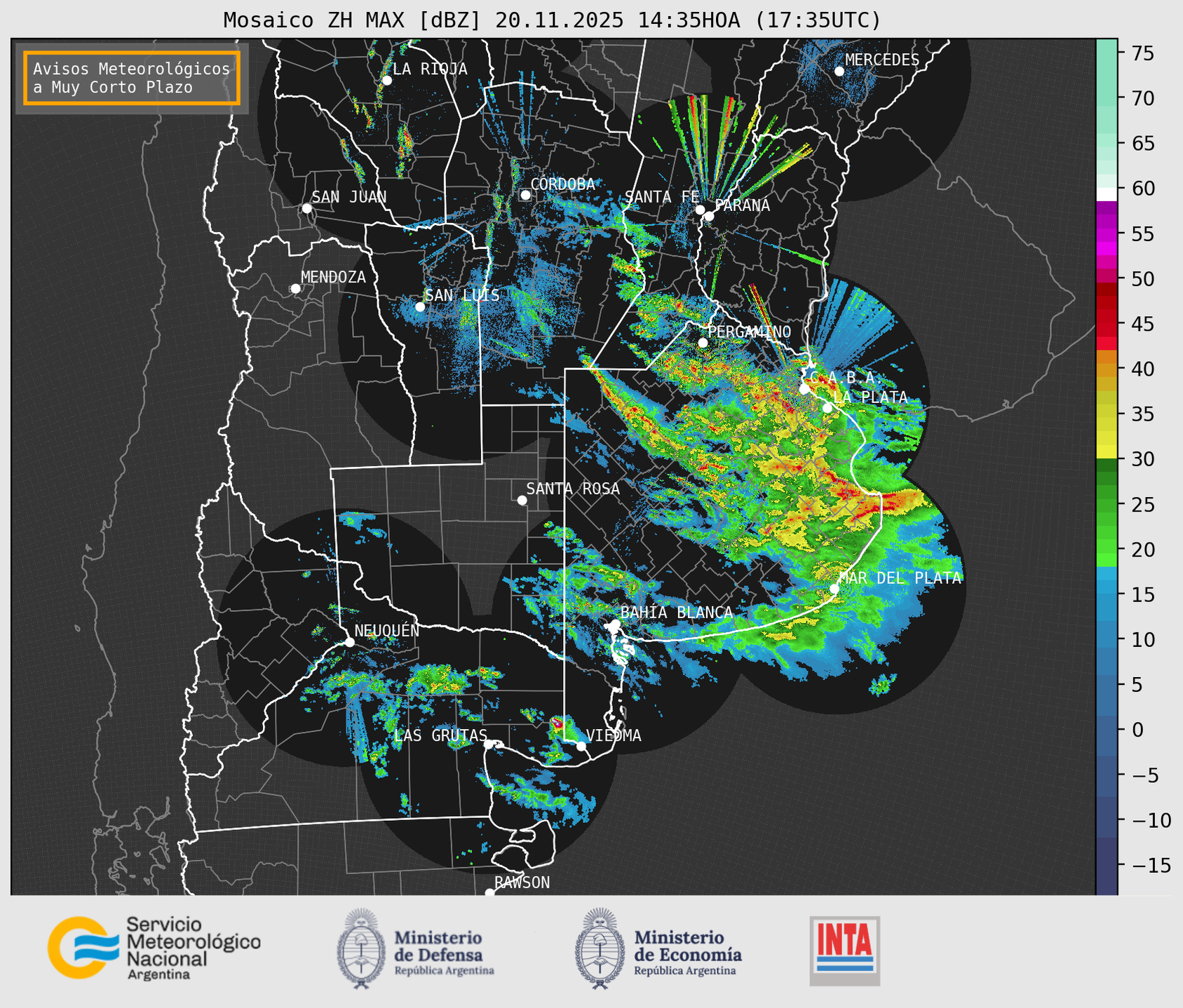Click the SAN JUAN city label
The width and height of the screenshot is (1183, 1008).
(349, 197)
